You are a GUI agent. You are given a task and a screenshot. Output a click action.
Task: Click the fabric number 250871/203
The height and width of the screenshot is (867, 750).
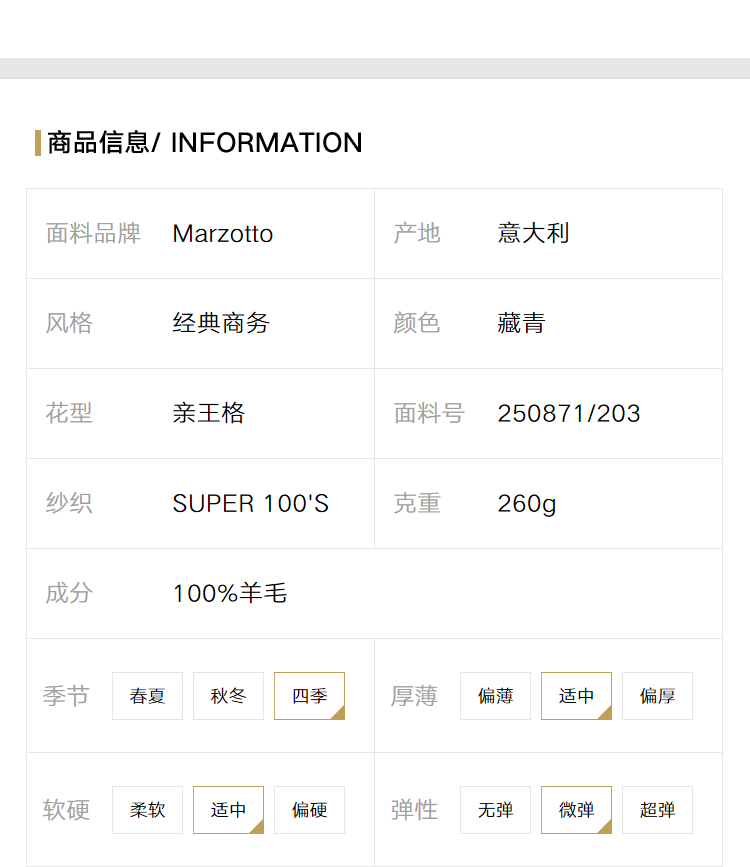[x=569, y=414]
